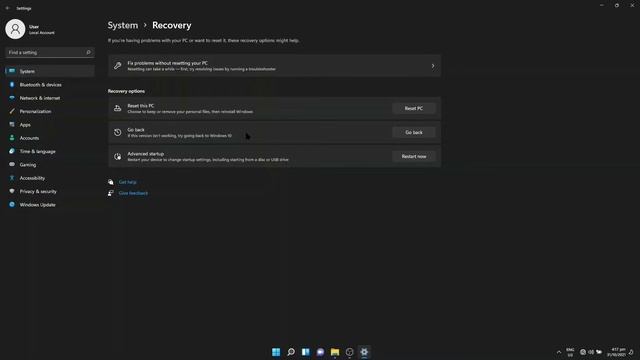
Task: Open Windows Update page
Action: click(x=49, y=204)
